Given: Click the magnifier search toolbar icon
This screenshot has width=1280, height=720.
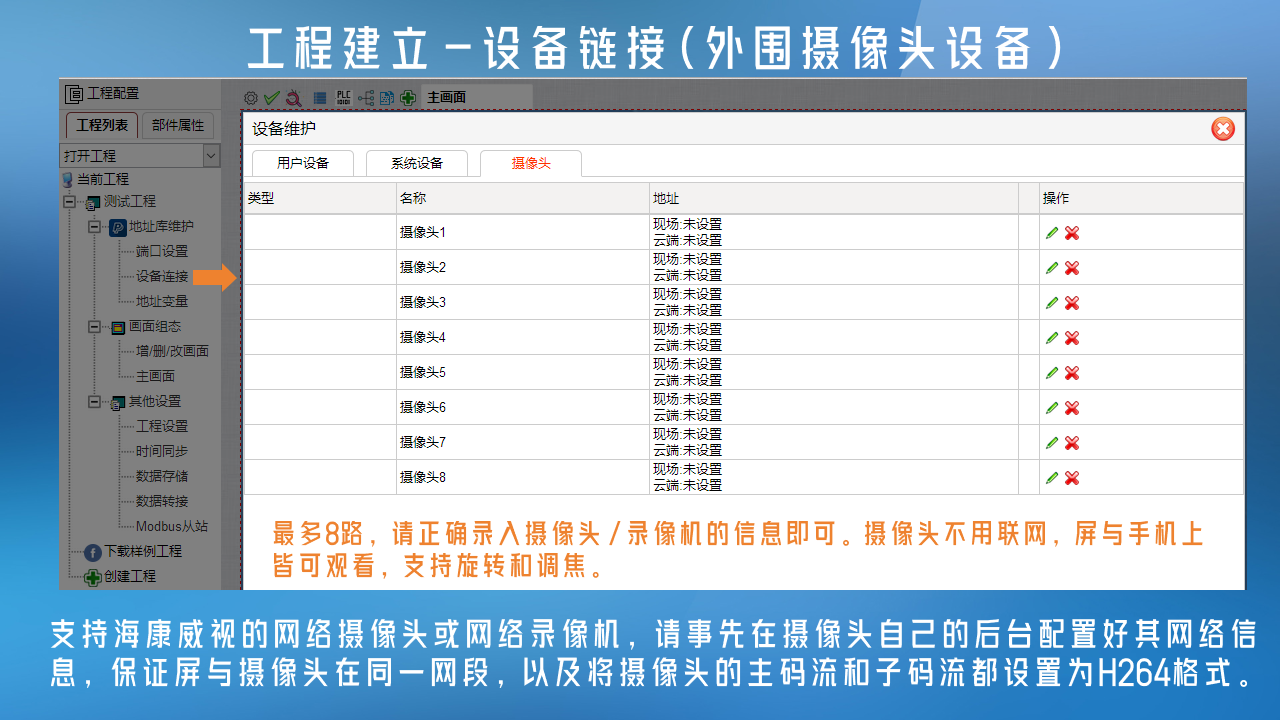Looking at the screenshot, I should tap(293, 98).
